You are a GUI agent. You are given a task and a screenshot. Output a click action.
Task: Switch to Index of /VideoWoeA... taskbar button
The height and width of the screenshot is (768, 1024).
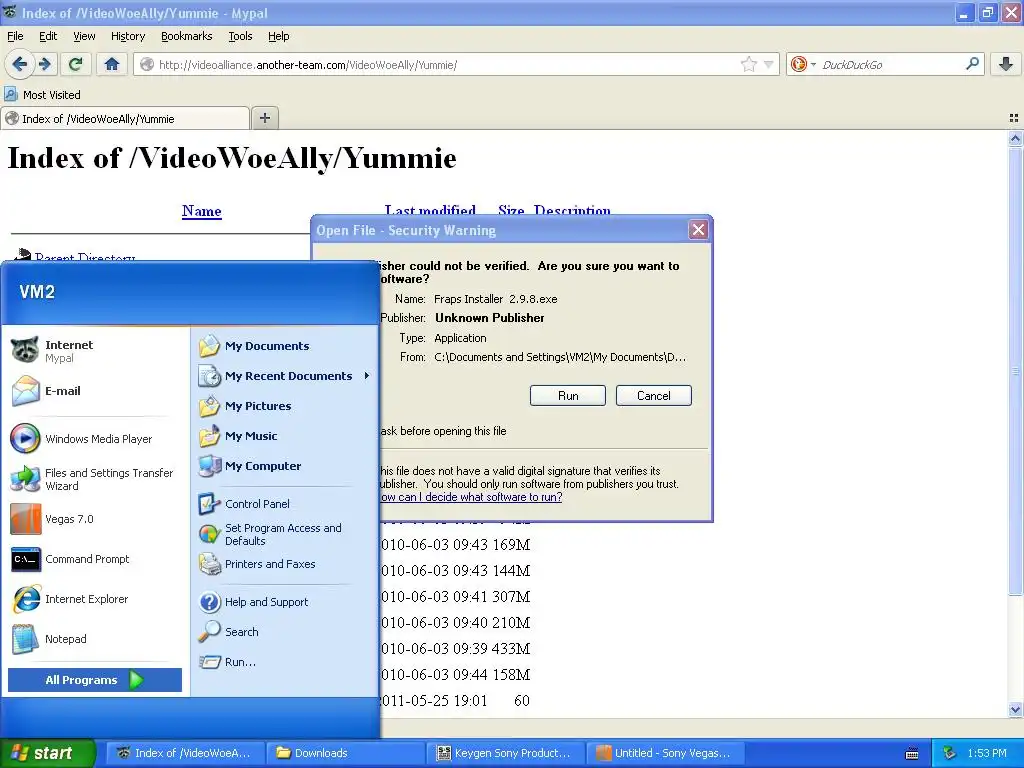pos(185,753)
